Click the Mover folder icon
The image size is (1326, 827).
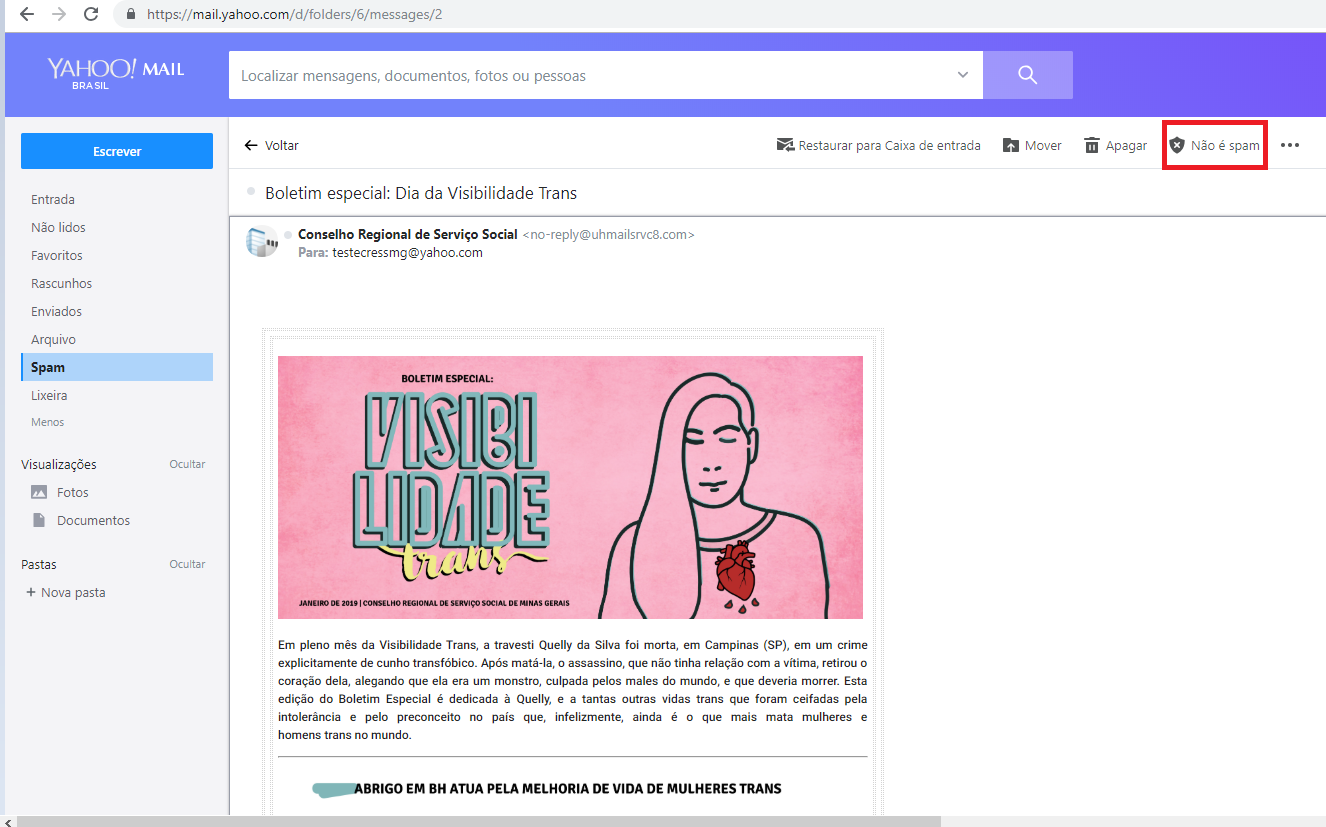tap(1010, 146)
